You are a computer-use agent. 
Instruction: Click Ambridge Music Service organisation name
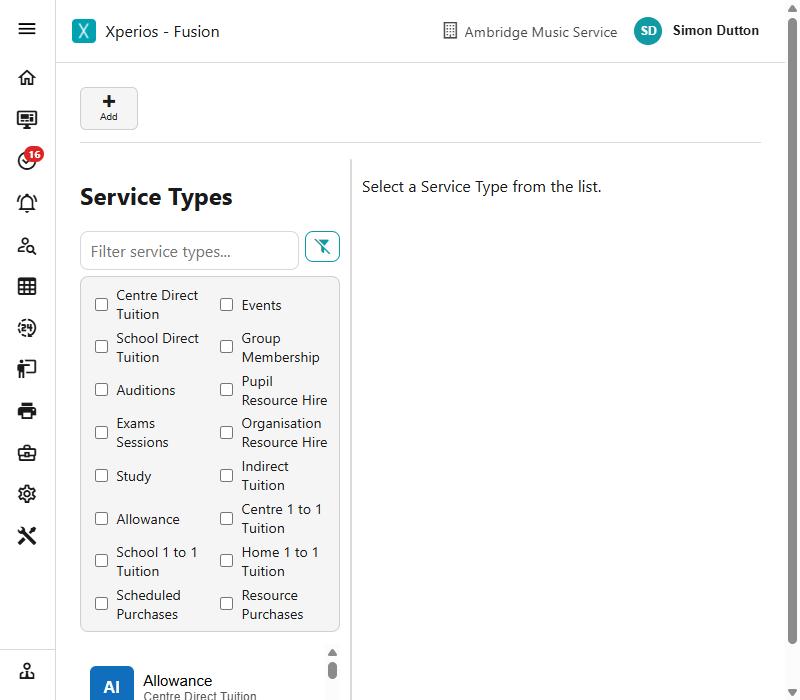click(x=540, y=32)
